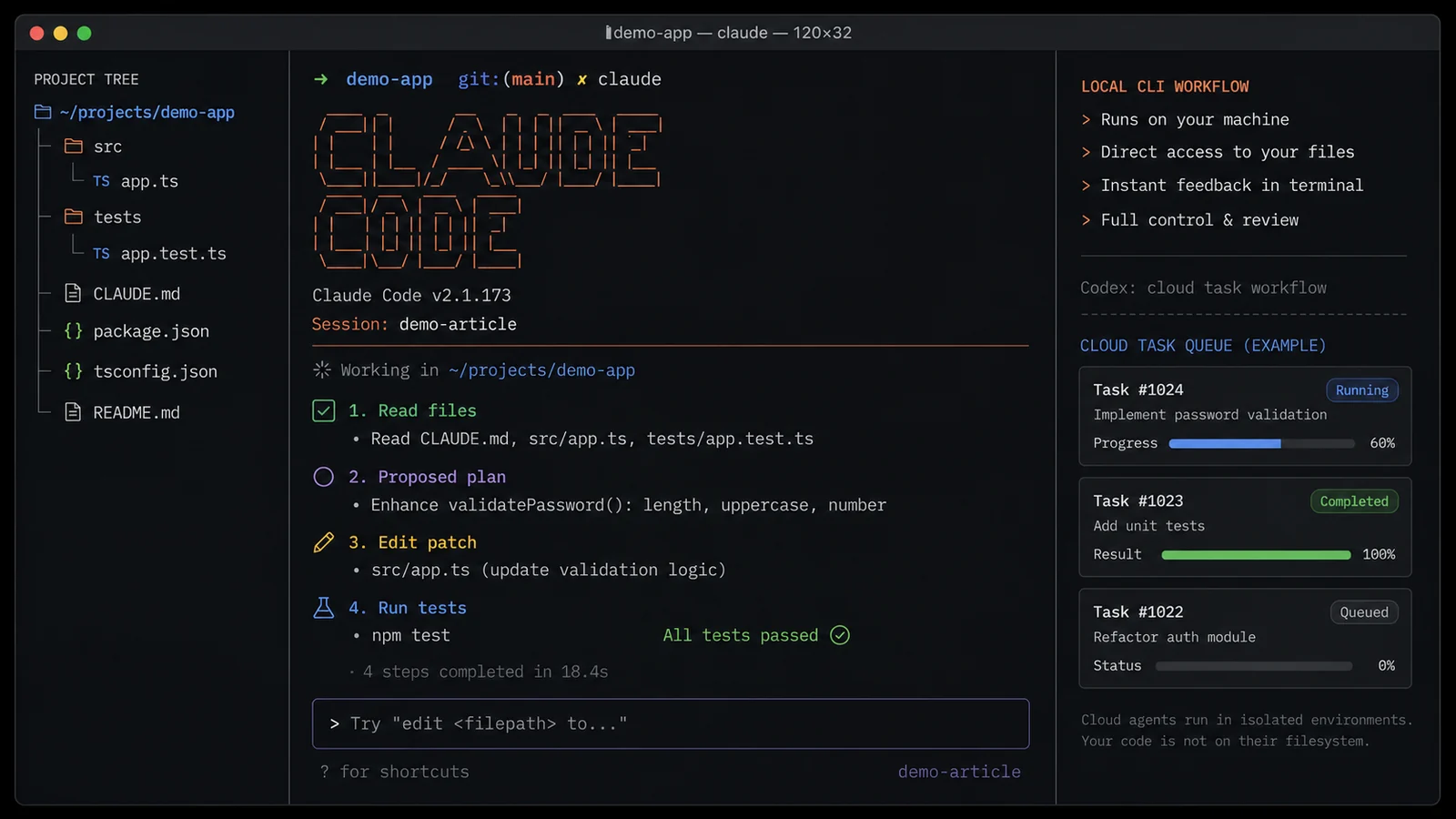Open the tests folder in project tree
Image resolution: width=1456 pixels, height=819 pixels.
click(x=117, y=217)
